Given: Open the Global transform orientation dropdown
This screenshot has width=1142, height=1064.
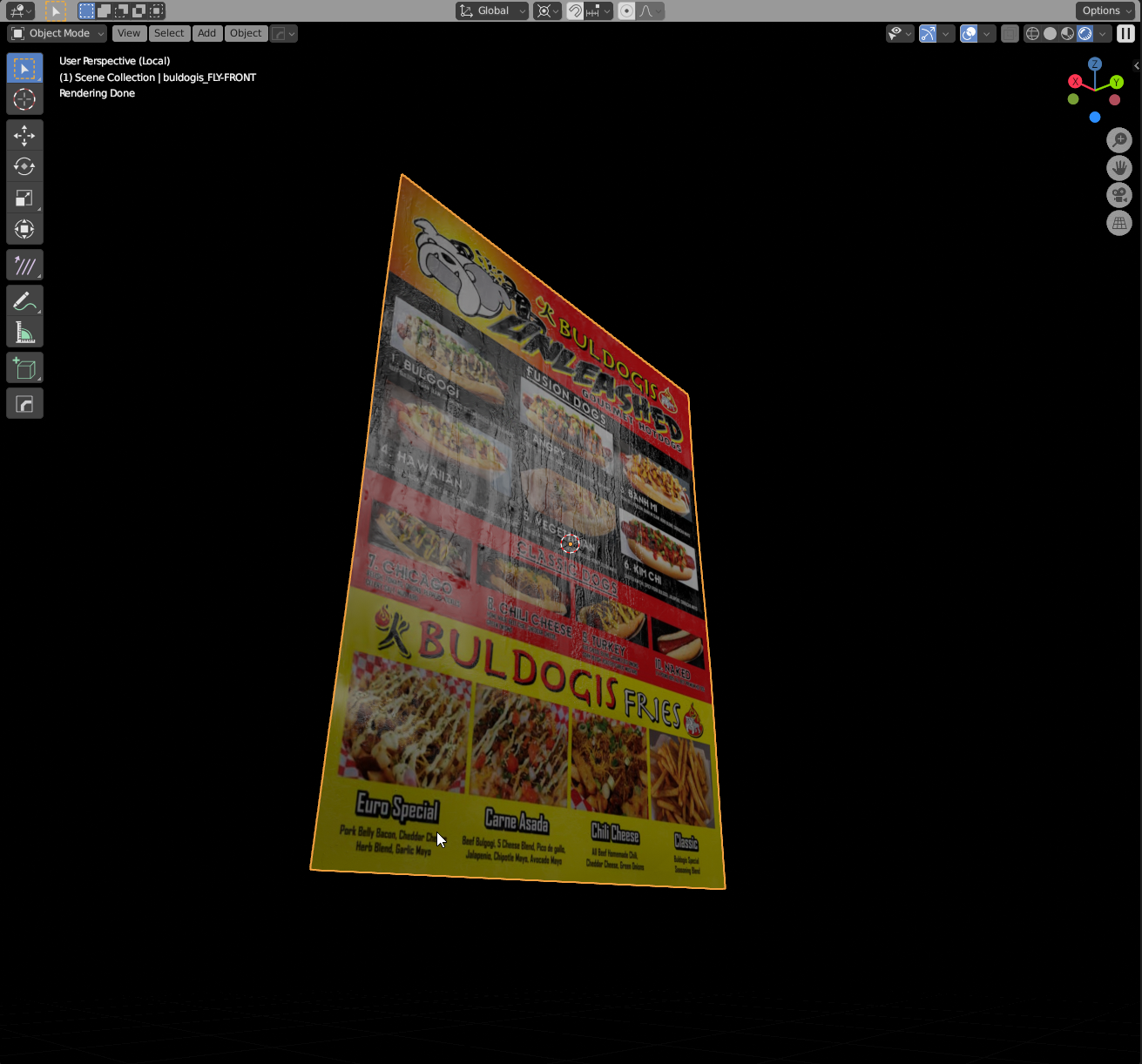Looking at the screenshot, I should pos(492,11).
